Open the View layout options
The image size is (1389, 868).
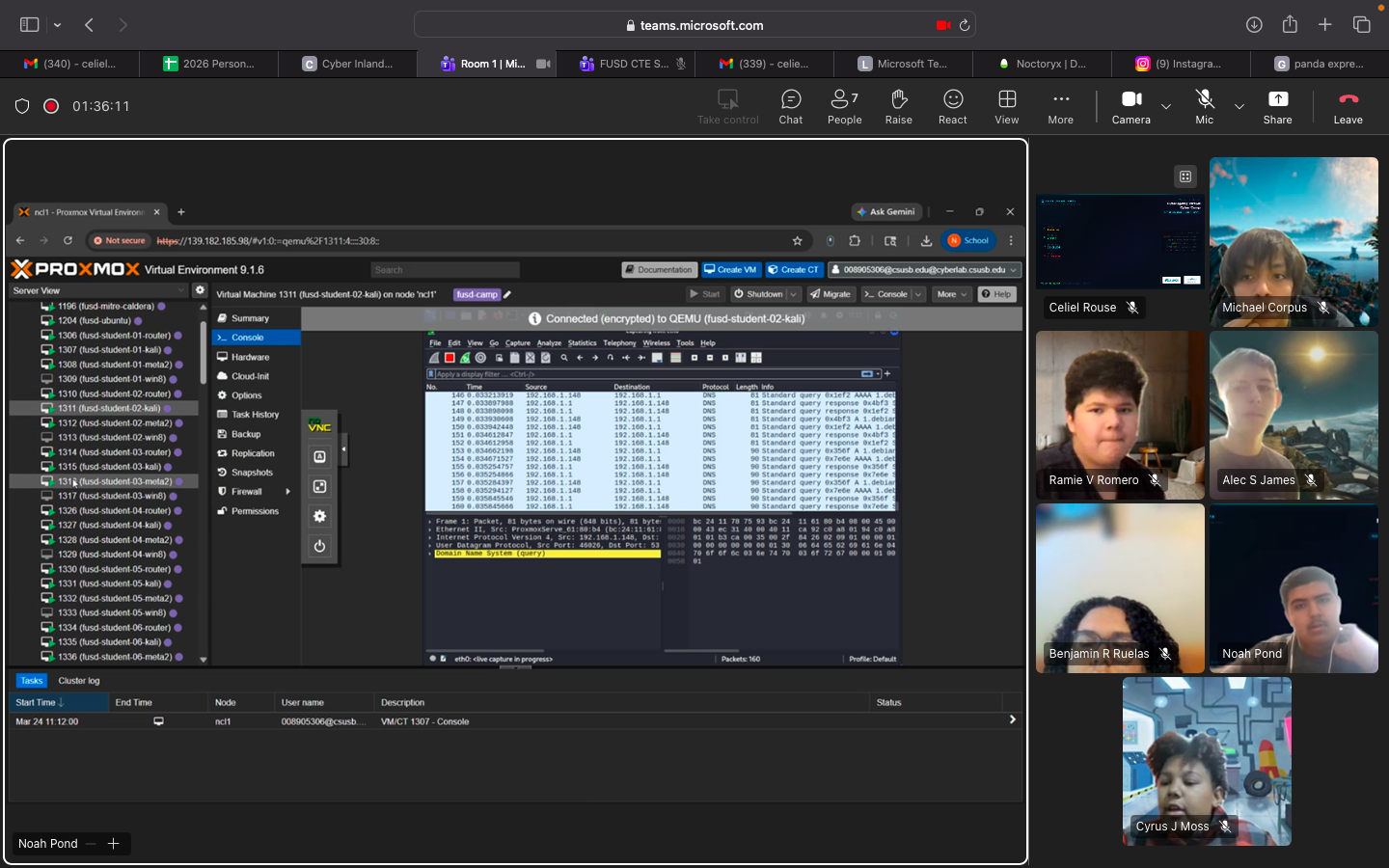[1006, 105]
